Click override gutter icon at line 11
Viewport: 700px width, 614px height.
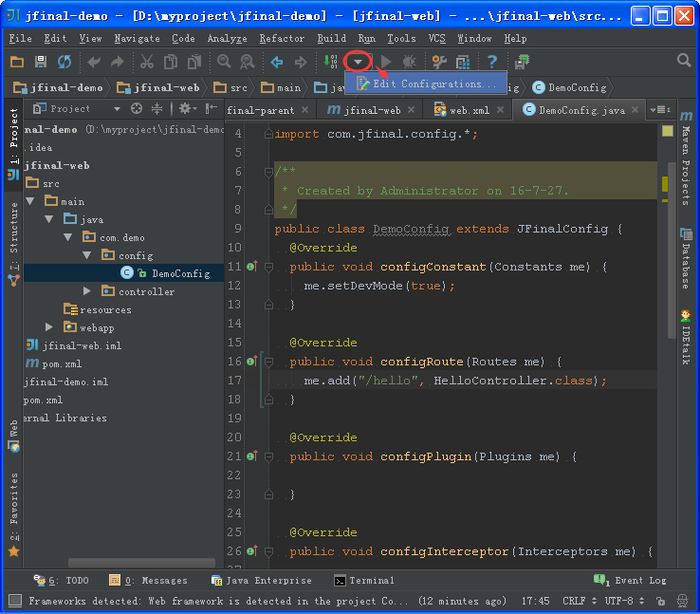click(251, 267)
